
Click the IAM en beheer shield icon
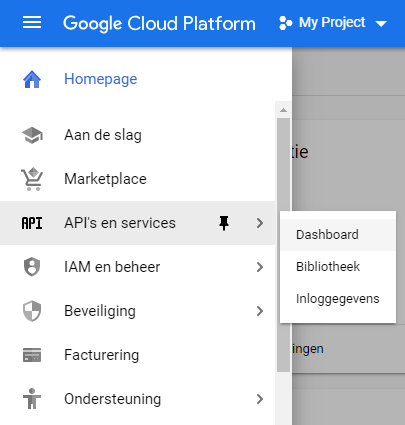click(x=32, y=267)
